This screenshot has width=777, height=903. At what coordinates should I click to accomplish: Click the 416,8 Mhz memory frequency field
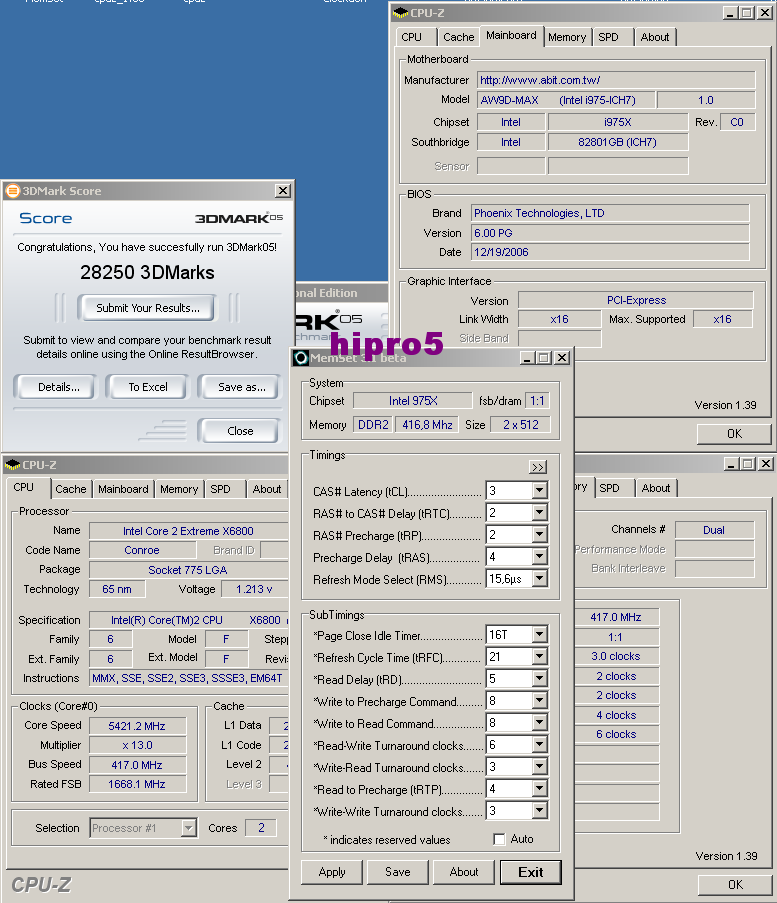[x=427, y=425]
